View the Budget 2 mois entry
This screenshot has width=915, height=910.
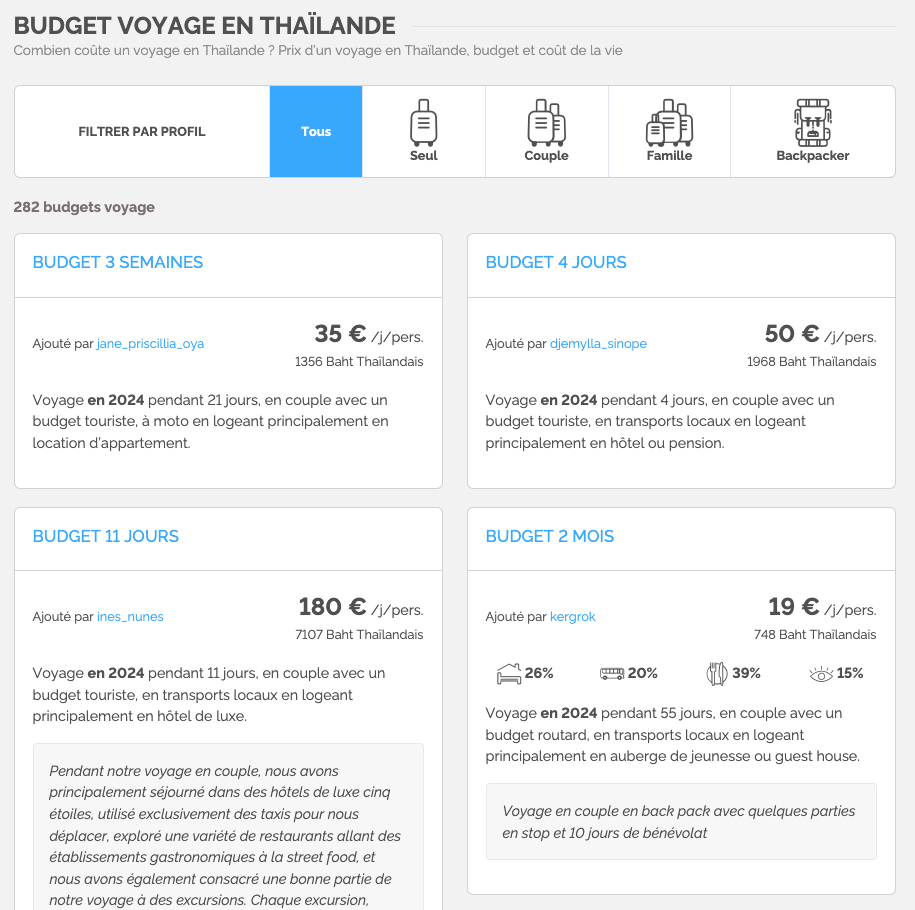(550, 537)
